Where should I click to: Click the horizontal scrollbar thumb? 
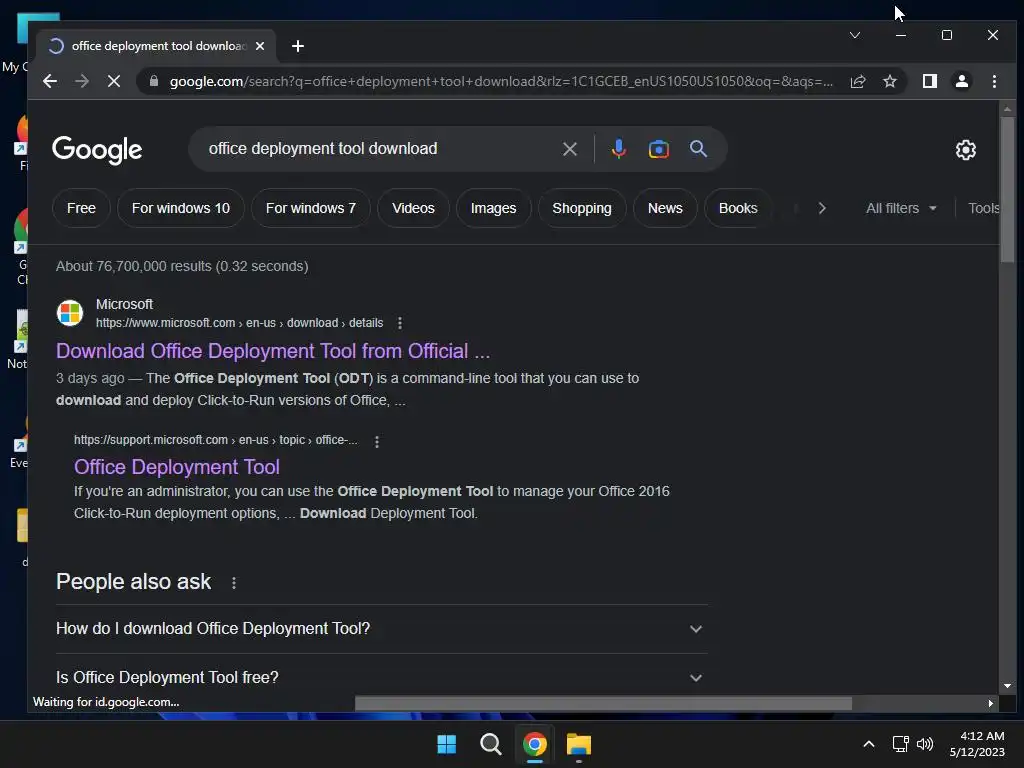click(x=603, y=703)
